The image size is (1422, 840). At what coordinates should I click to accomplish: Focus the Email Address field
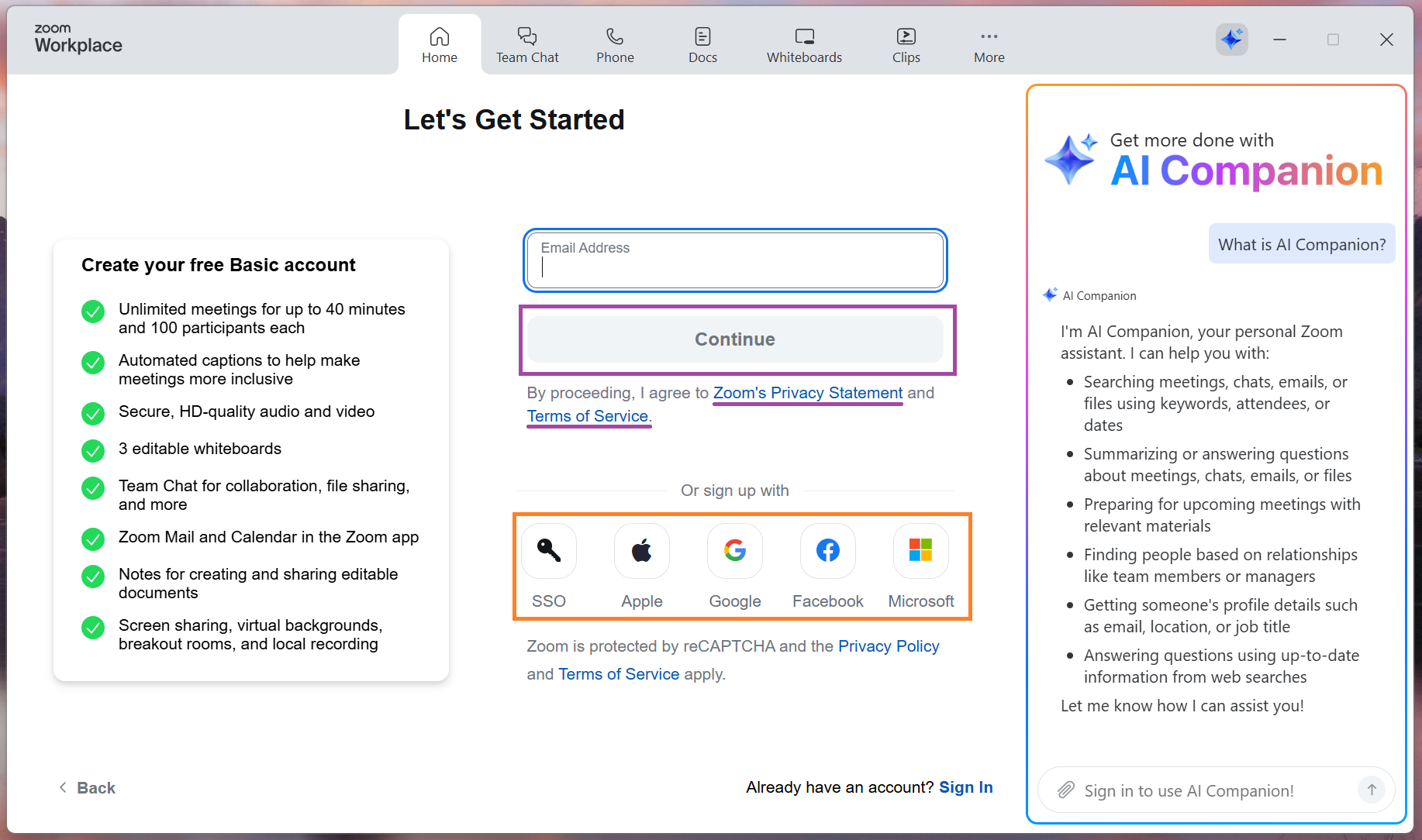tap(735, 260)
